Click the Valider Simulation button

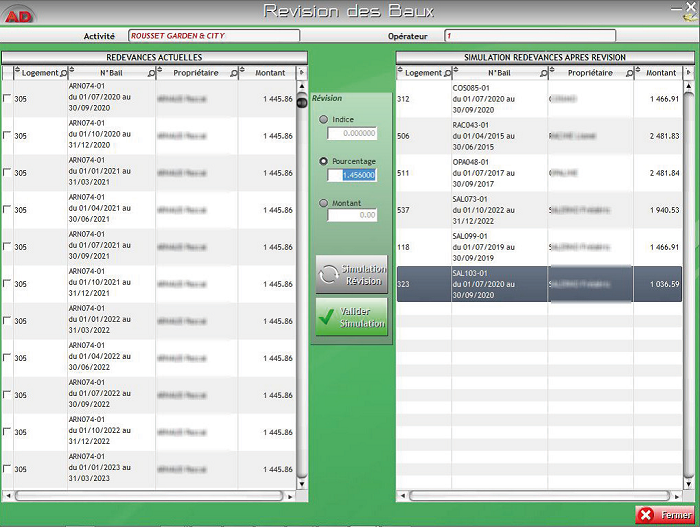(351, 318)
